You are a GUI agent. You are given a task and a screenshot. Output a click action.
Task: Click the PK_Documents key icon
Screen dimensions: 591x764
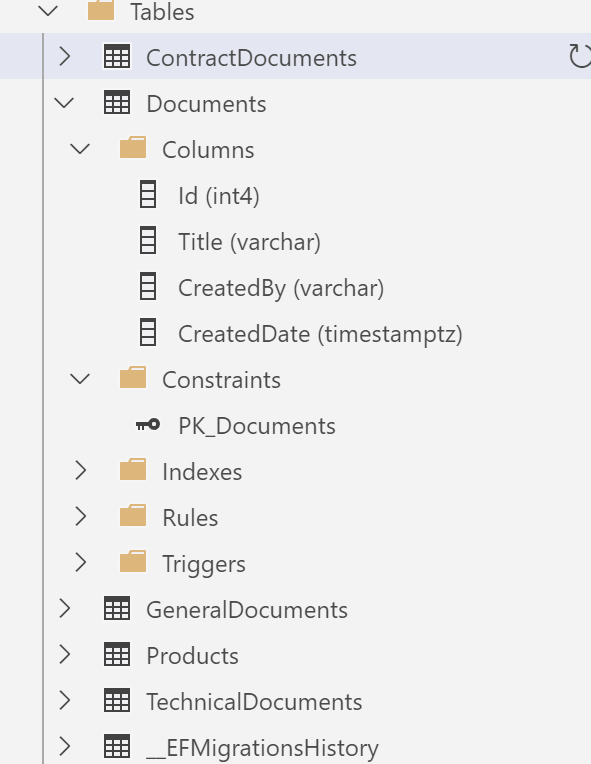point(148,425)
